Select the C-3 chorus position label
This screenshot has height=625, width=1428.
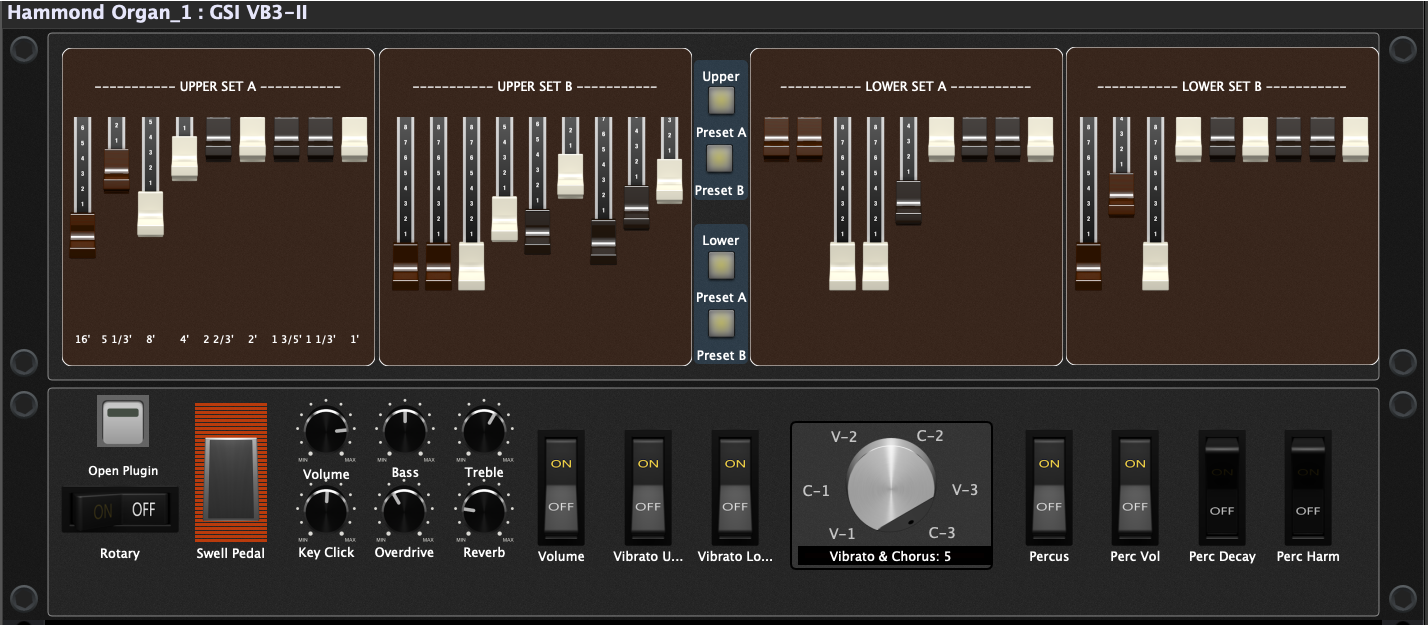click(942, 533)
